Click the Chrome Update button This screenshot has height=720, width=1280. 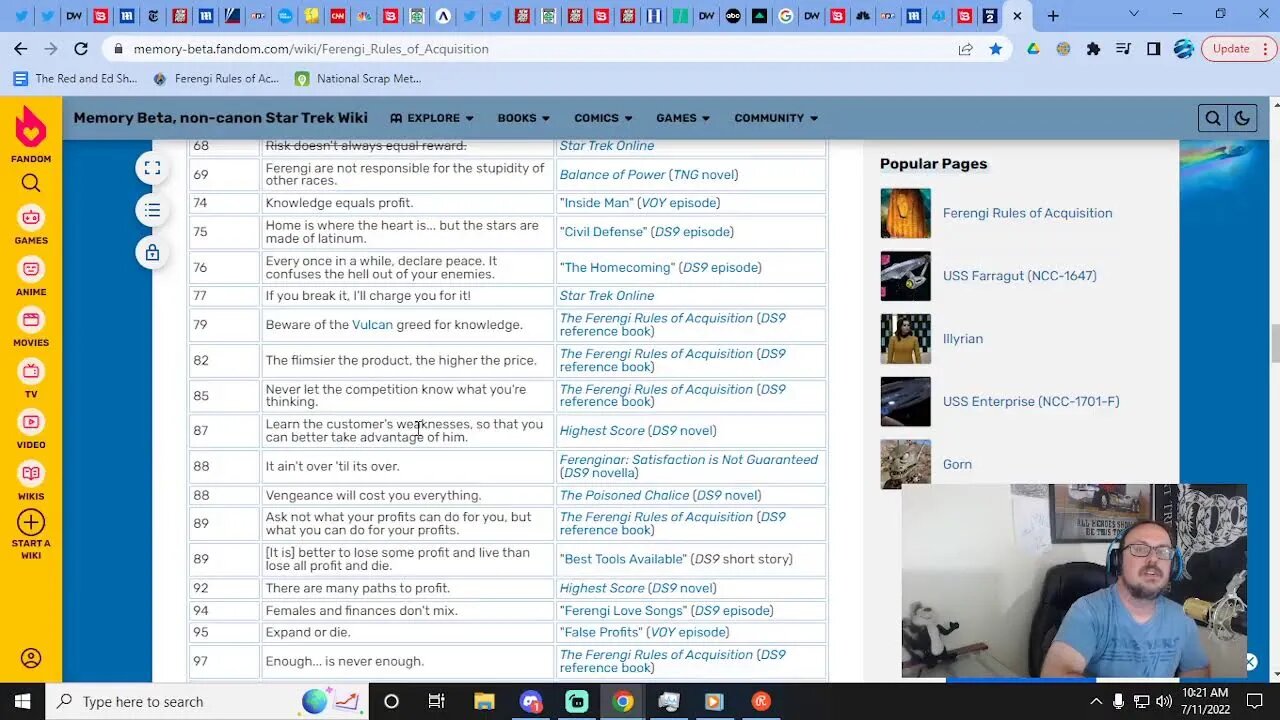point(1240,48)
